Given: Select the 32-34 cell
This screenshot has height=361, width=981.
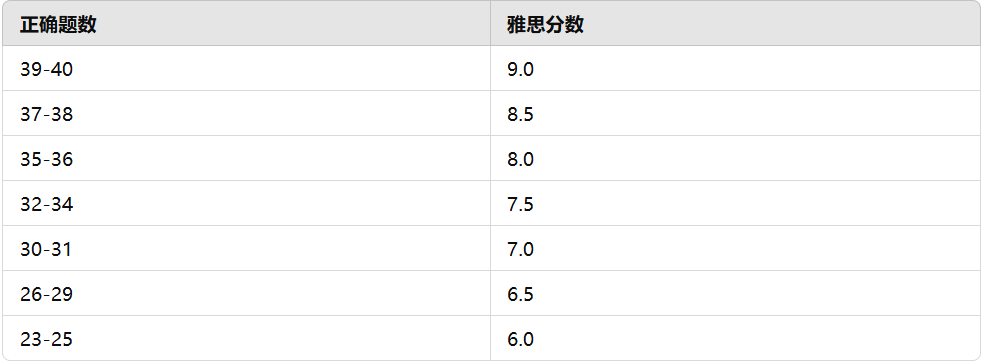Looking at the screenshot, I should (246, 203).
